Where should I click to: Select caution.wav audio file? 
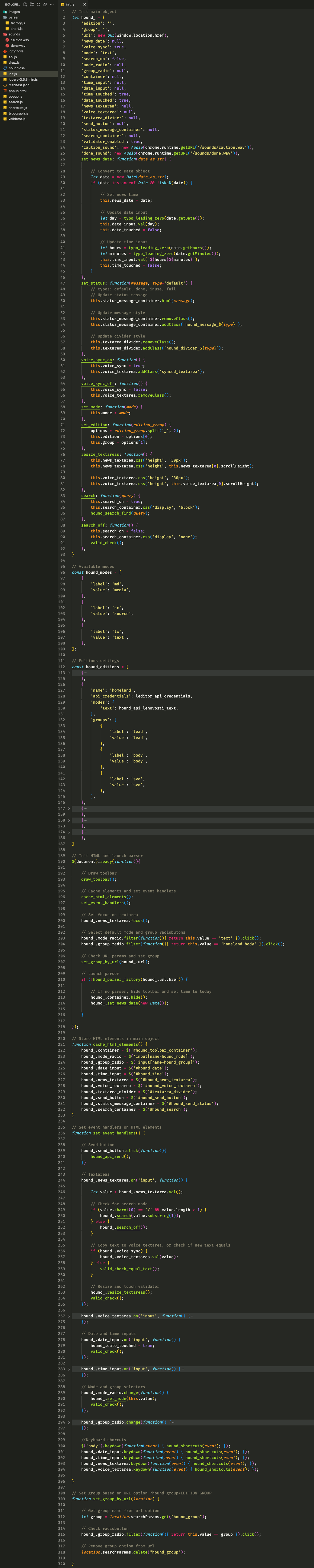tap(29, 40)
